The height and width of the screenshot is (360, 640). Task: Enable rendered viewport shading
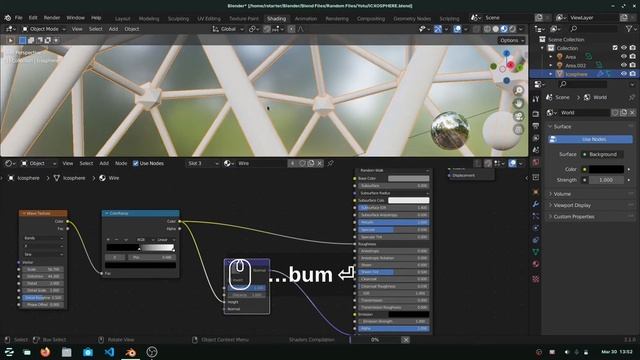point(513,29)
